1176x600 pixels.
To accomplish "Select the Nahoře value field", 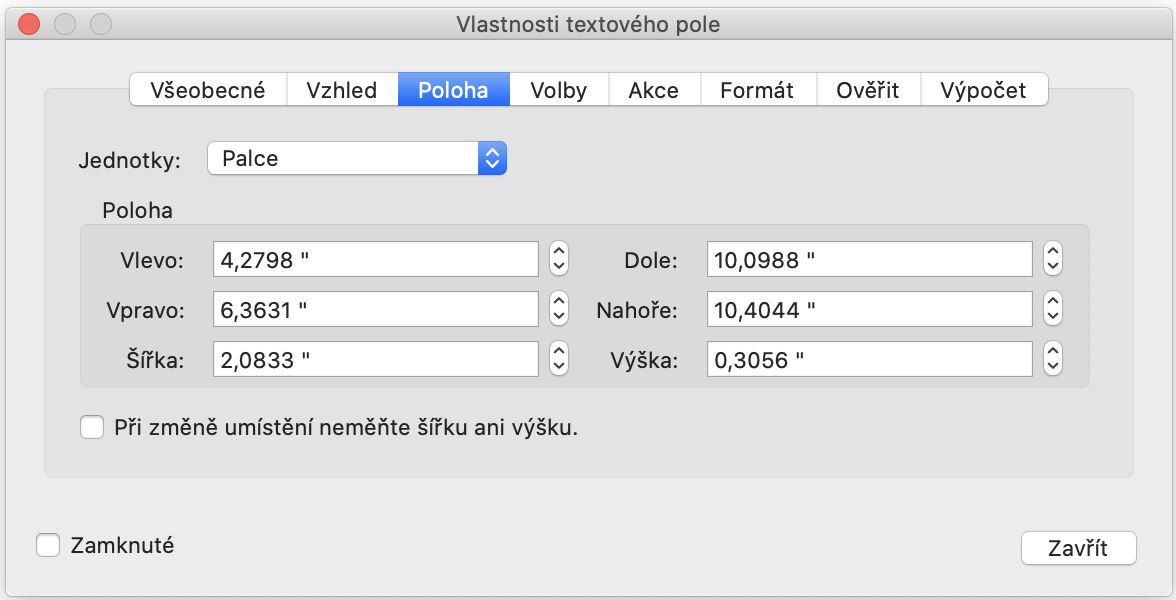I will click(869, 308).
